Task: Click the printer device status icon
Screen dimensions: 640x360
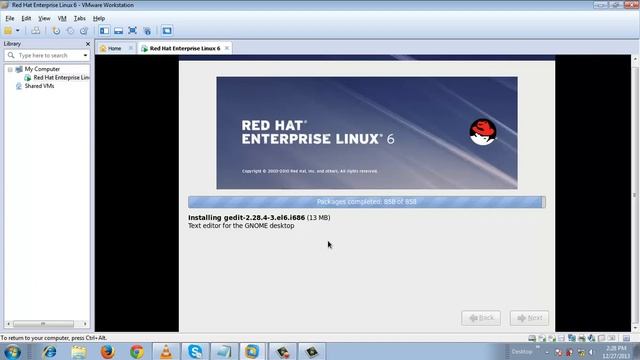Action: click(x=582, y=338)
